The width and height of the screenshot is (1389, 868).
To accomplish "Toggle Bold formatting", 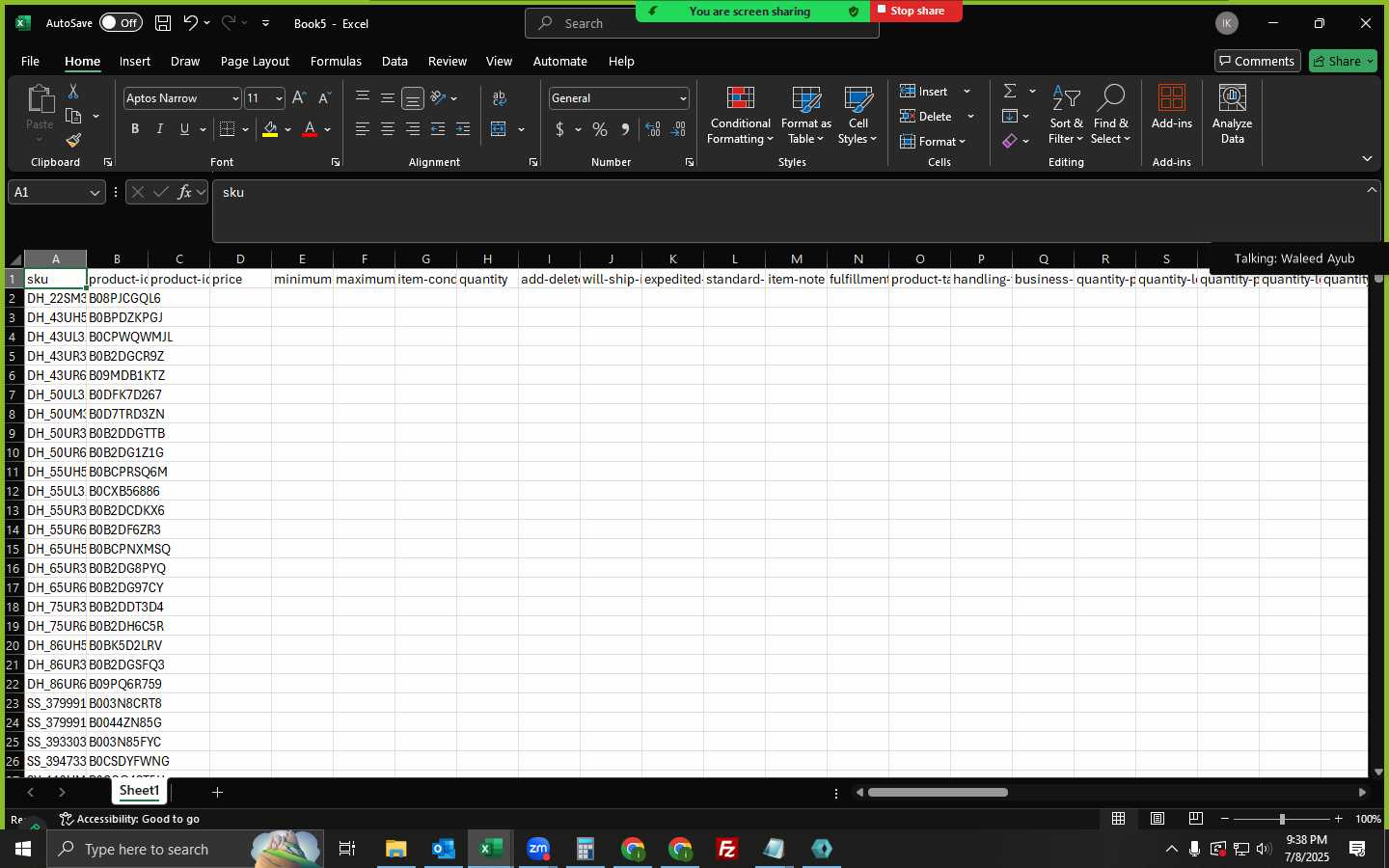I will (135, 129).
